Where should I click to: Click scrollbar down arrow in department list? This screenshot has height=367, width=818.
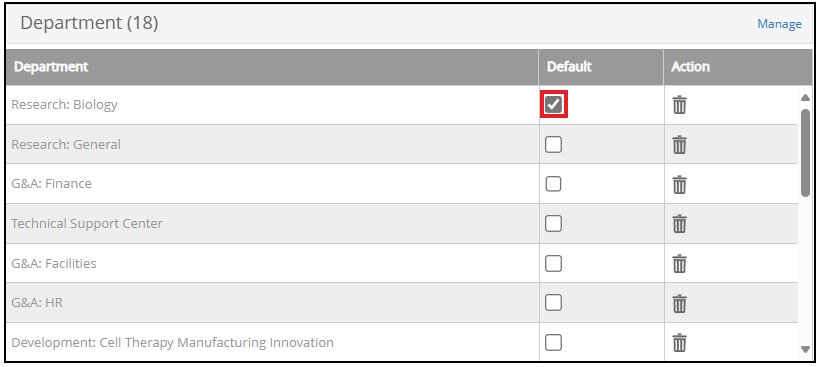click(x=805, y=349)
